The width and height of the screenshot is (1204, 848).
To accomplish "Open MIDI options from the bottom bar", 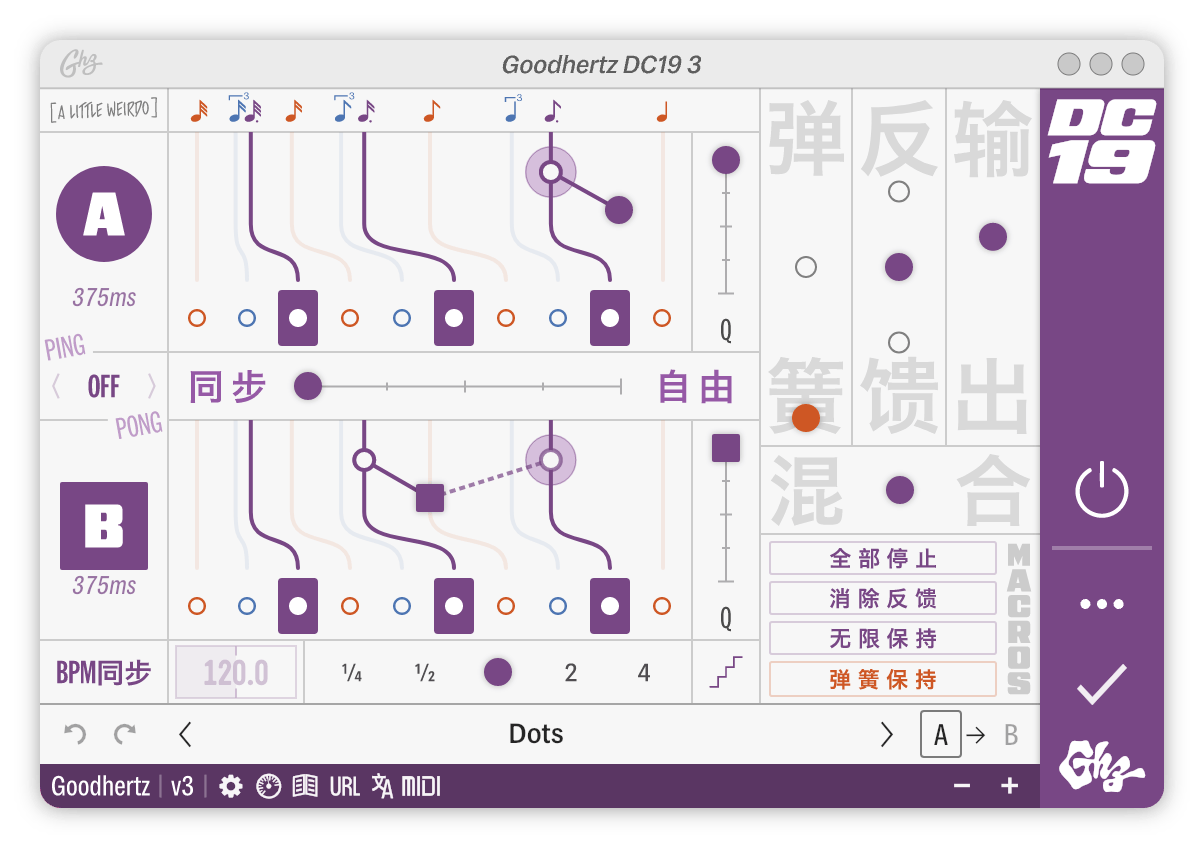I will pos(421,786).
